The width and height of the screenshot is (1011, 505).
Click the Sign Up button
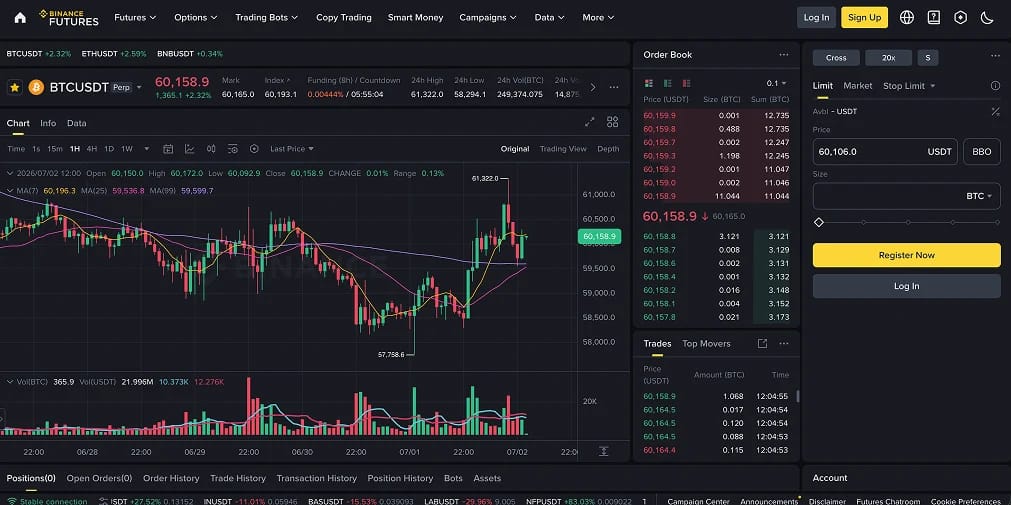864,17
